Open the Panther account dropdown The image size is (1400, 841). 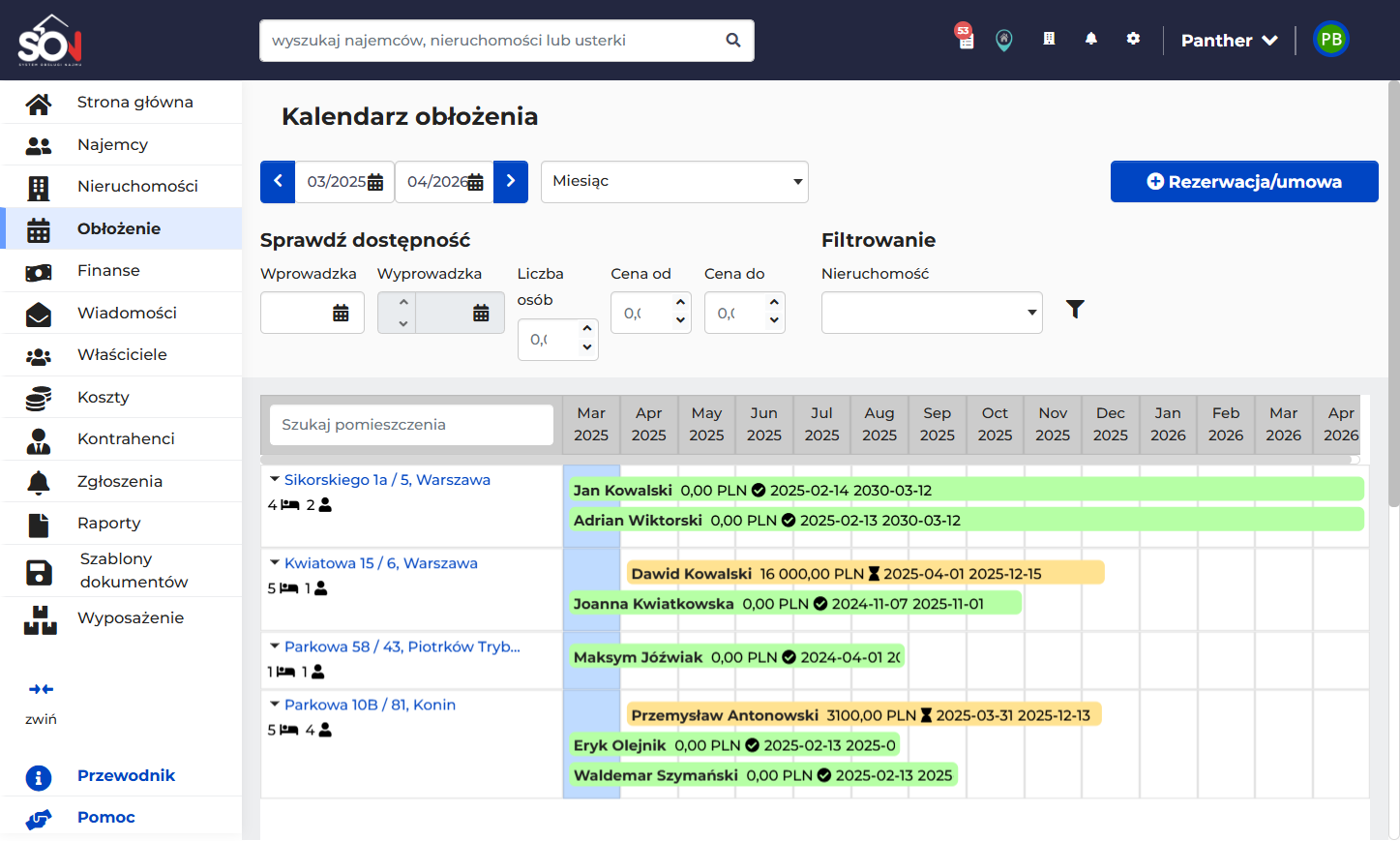(x=1229, y=41)
